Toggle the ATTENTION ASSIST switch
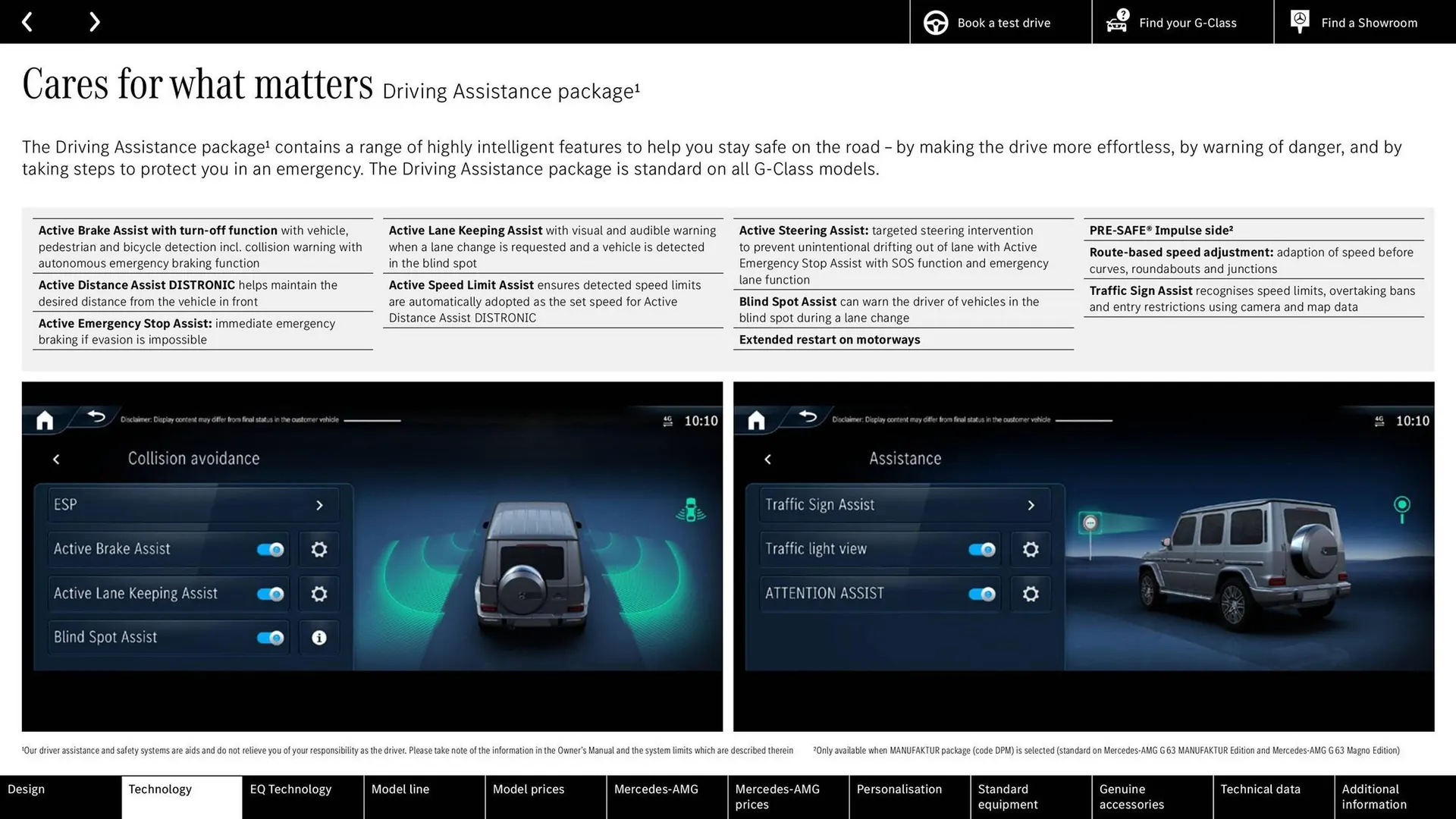 [x=981, y=594]
